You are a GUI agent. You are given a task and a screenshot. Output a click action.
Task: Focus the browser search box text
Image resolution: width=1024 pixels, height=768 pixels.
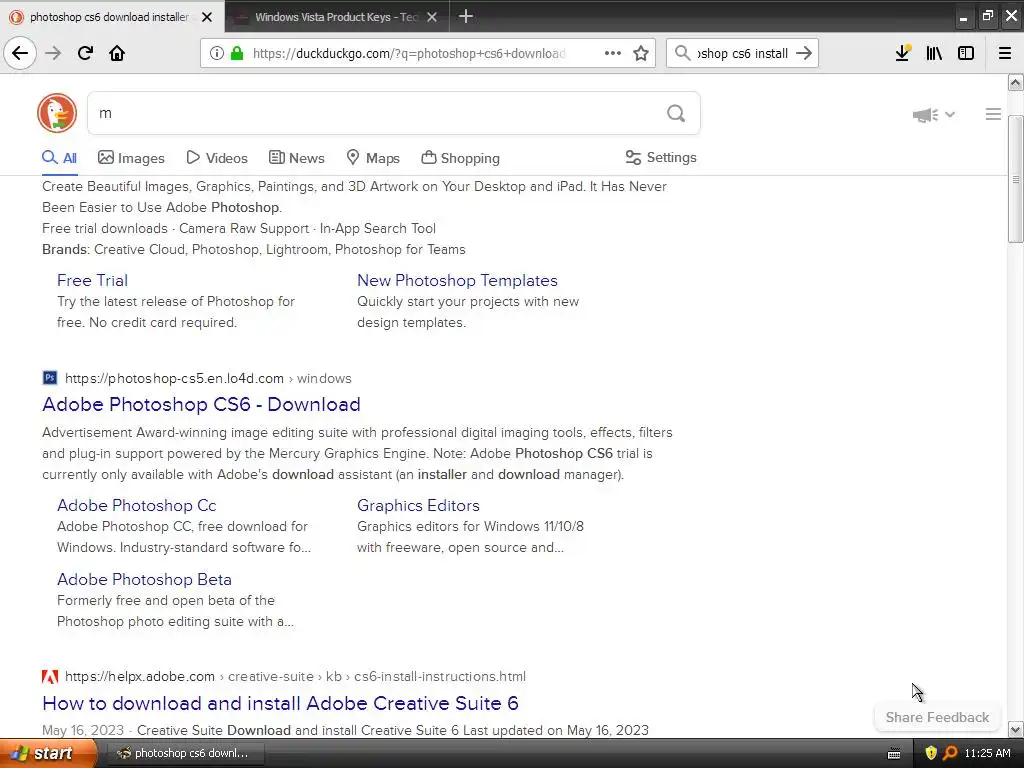point(743,54)
